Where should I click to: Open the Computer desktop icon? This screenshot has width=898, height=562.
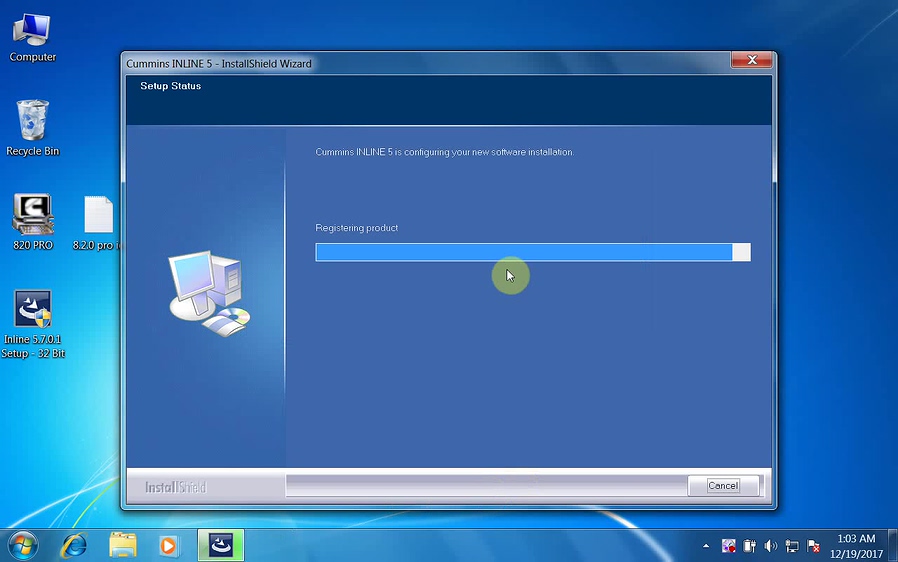click(32, 37)
